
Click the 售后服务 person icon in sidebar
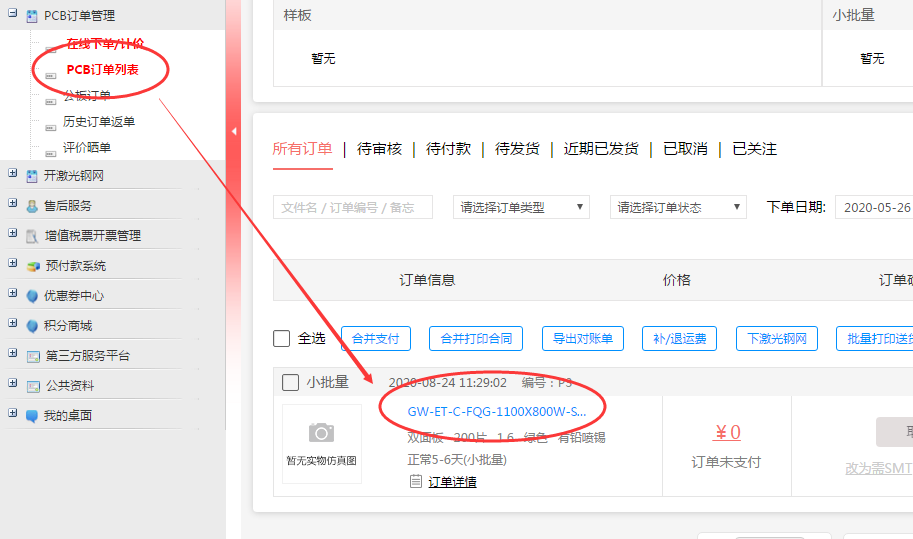[33, 206]
